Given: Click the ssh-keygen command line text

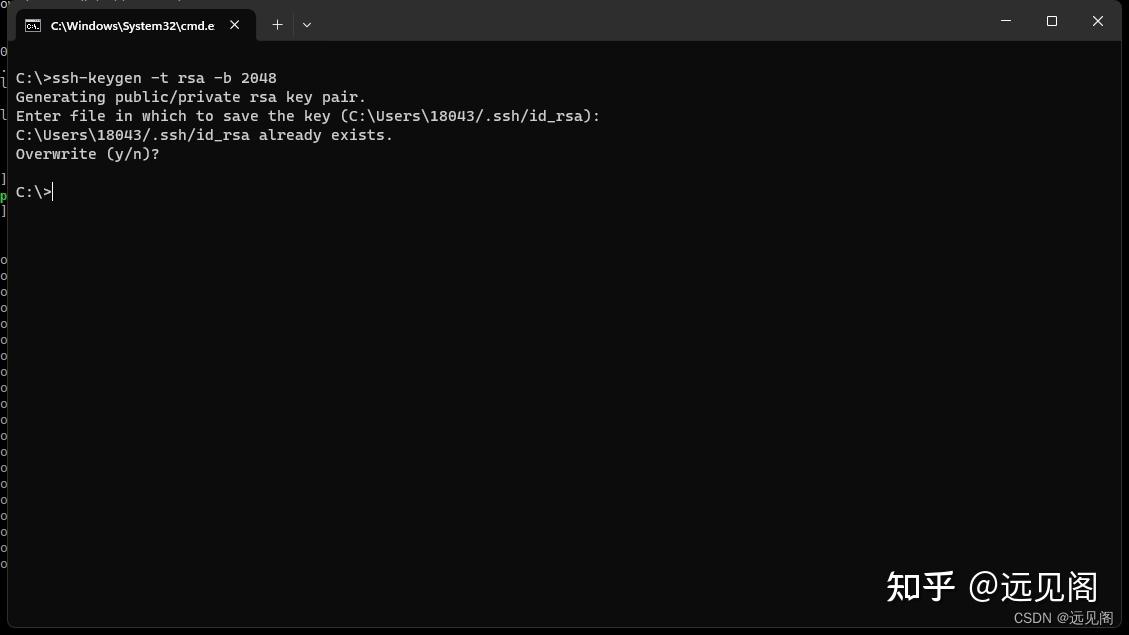Looking at the screenshot, I should click(x=146, y=77).
